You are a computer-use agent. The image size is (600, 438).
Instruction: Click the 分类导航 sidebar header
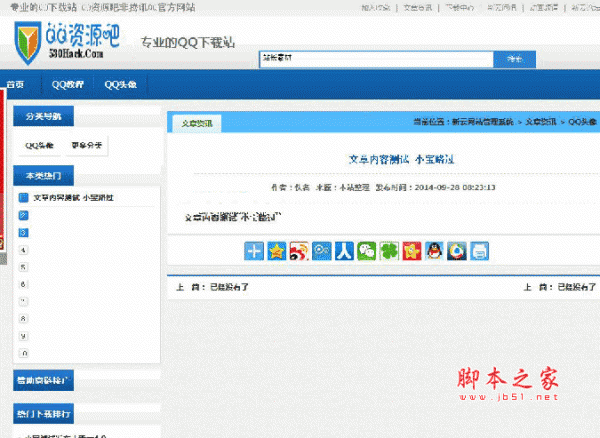pos(43,116)
